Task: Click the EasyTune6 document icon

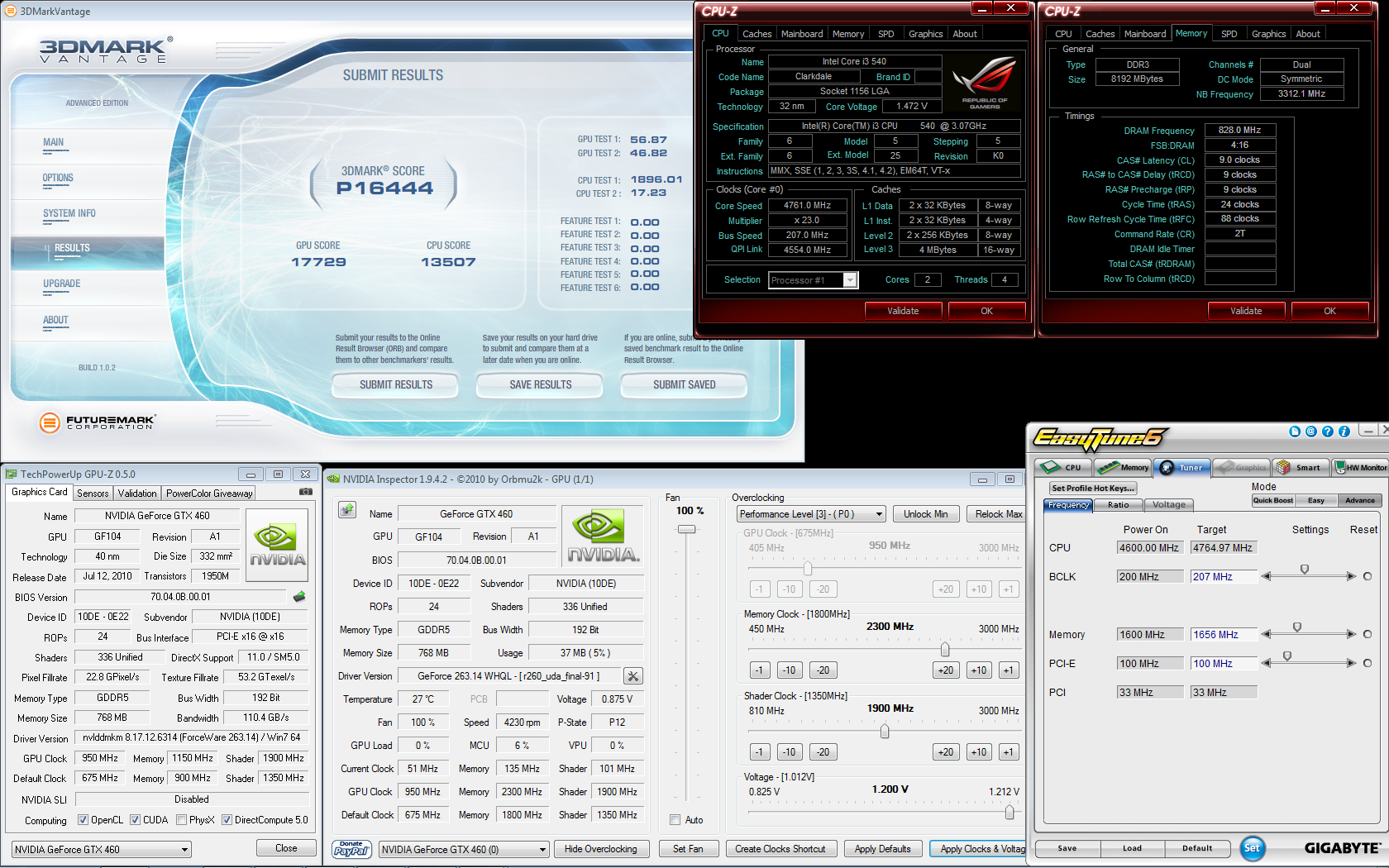Action: pyautogui.click(x=1295, y=432)
